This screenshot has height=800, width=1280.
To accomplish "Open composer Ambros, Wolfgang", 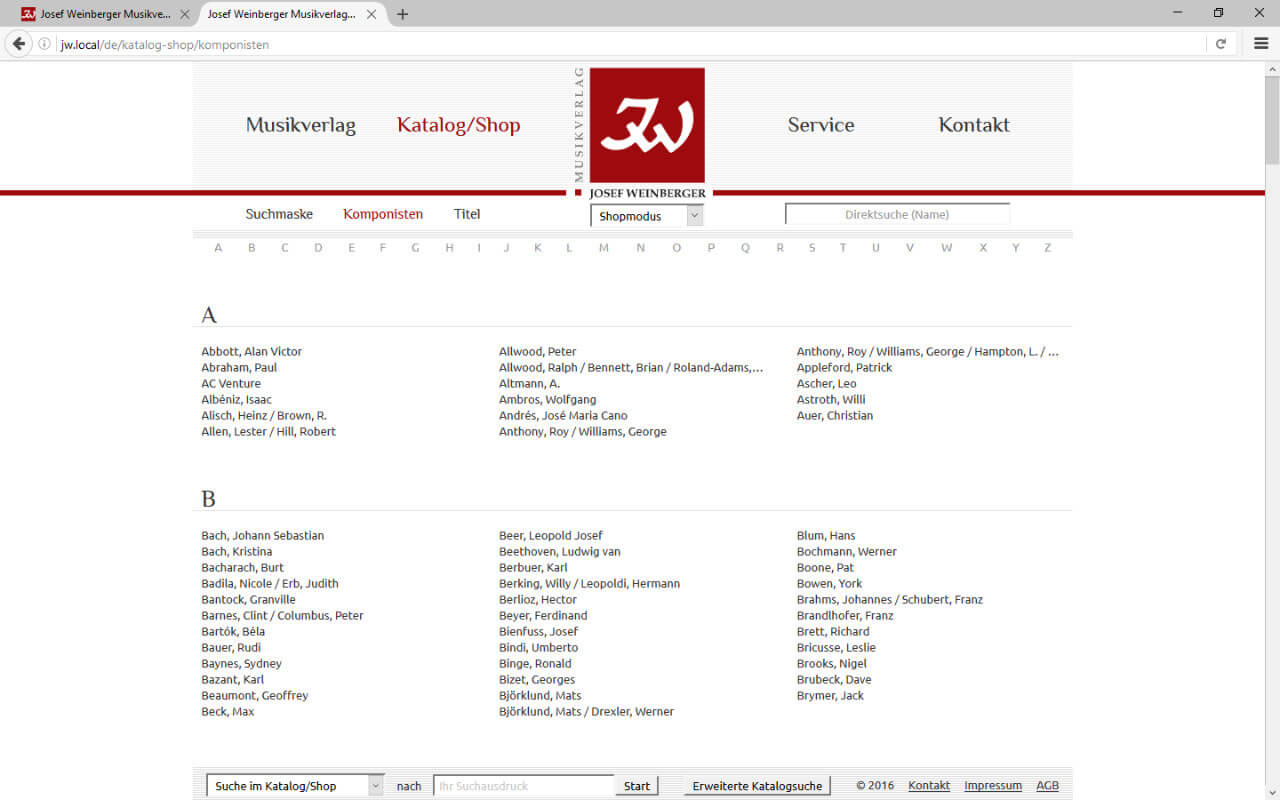I will [548, 399].
